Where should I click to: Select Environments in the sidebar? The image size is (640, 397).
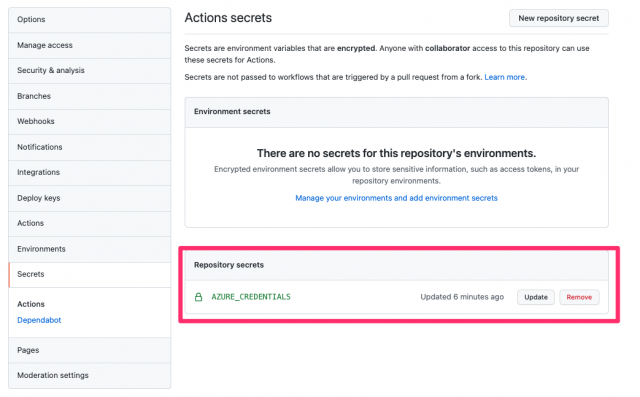89,249
